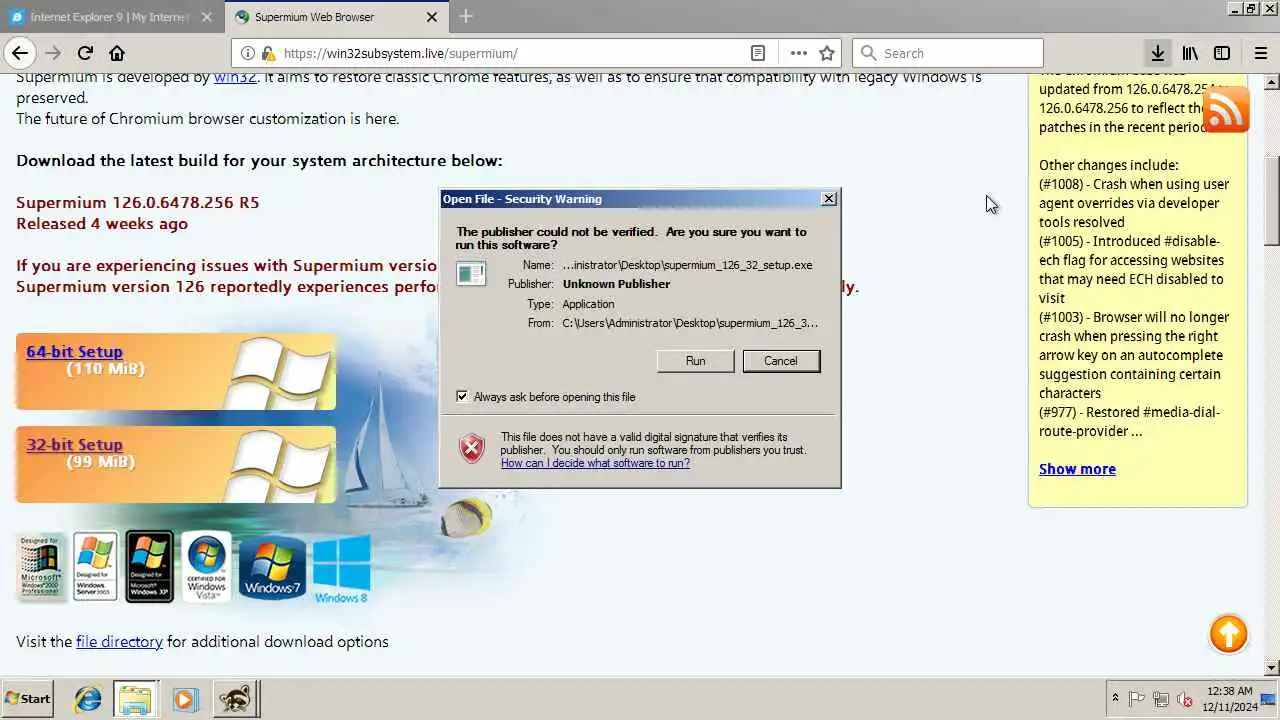Image resolution: width=1280 pixels, height=720 pixels.
Task: Open the library bookshelf icon
Action: tap(1190, 53)
